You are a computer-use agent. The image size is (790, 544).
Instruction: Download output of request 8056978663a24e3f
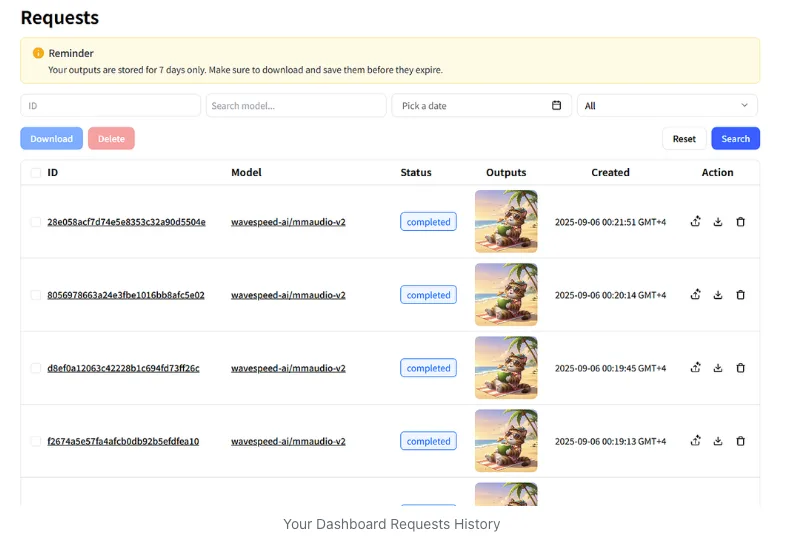point(718,295)
